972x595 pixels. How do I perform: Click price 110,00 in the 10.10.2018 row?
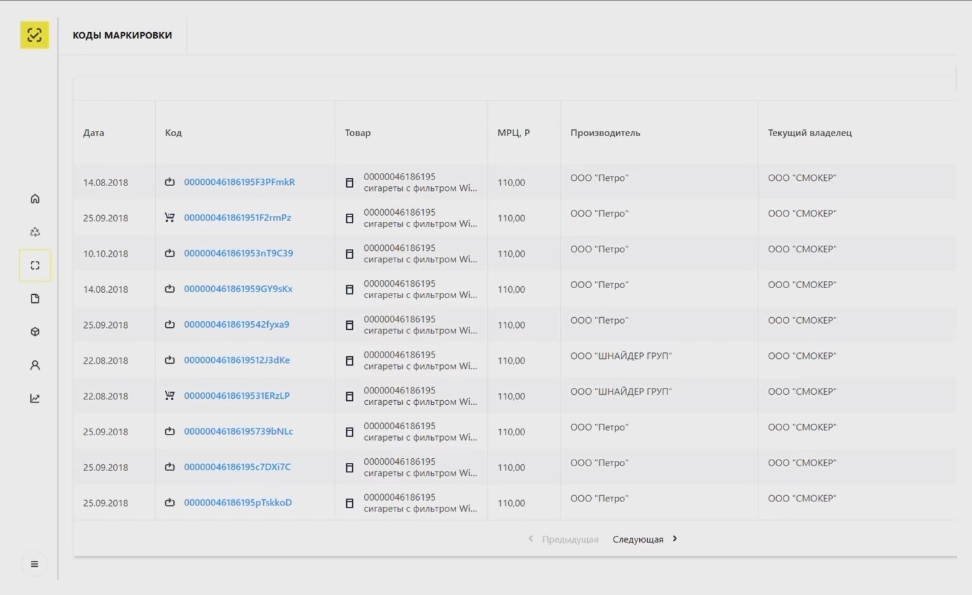pyautogui.click(x=511, y=253)
